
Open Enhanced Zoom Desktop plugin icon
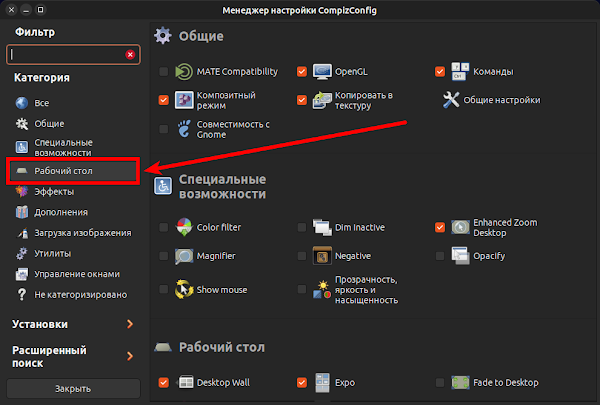[460, 227]
